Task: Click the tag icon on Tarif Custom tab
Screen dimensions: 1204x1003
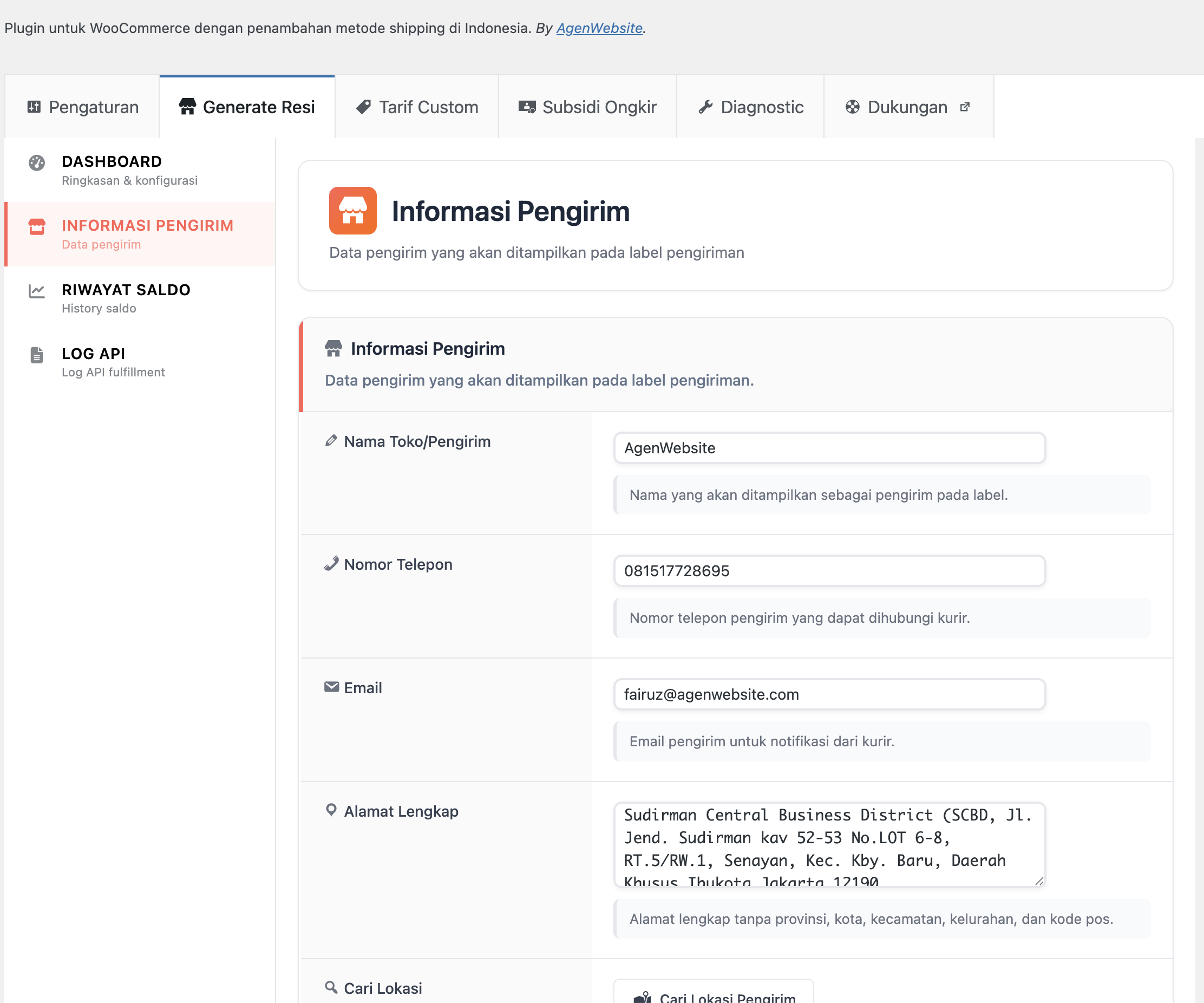Action: (x=363, y=107)
